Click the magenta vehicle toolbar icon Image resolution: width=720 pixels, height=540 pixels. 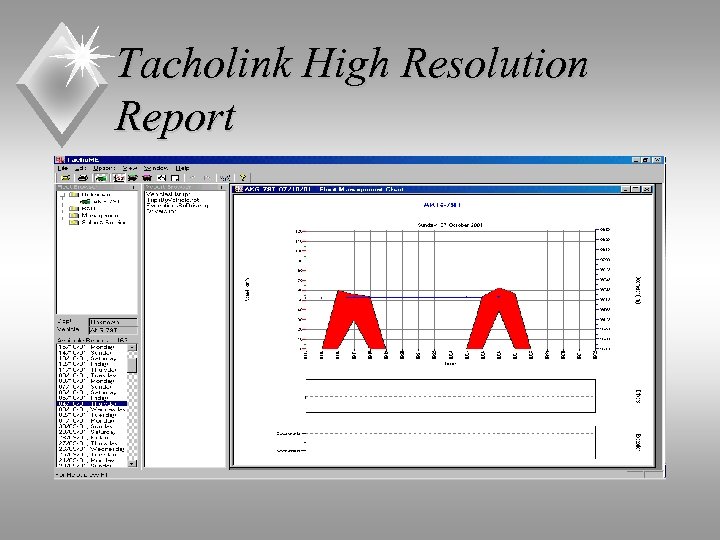pyautogui.click(x=147, y=178)
